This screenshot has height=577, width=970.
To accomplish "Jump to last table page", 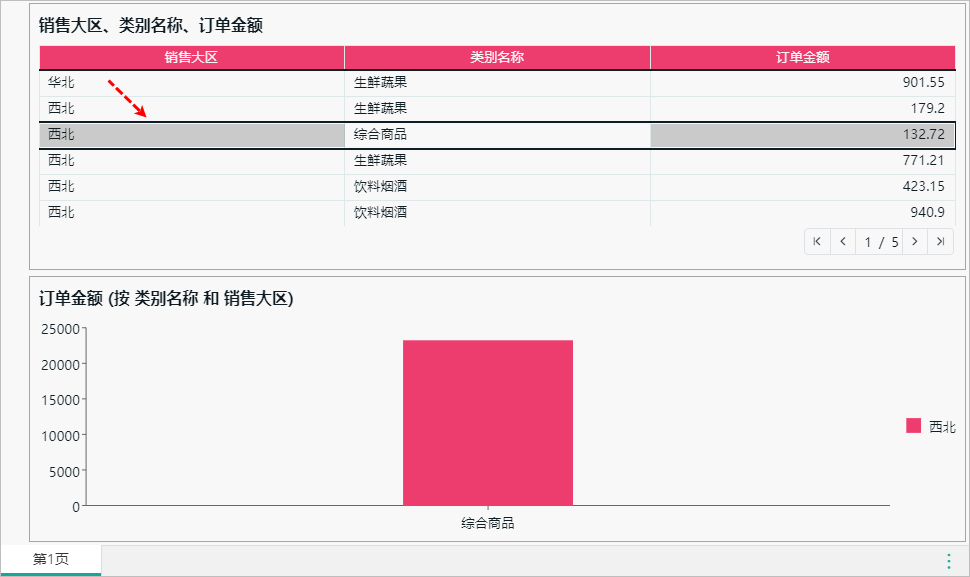I will coord(940,241).
